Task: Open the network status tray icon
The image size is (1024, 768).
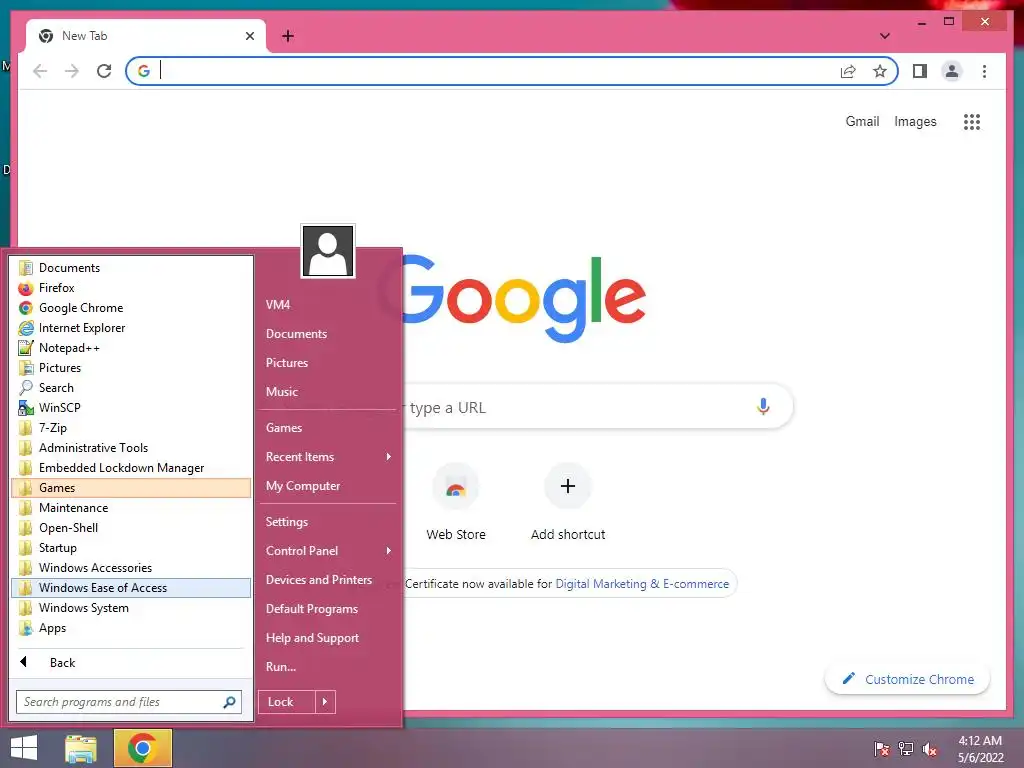Action: point(906,748)
